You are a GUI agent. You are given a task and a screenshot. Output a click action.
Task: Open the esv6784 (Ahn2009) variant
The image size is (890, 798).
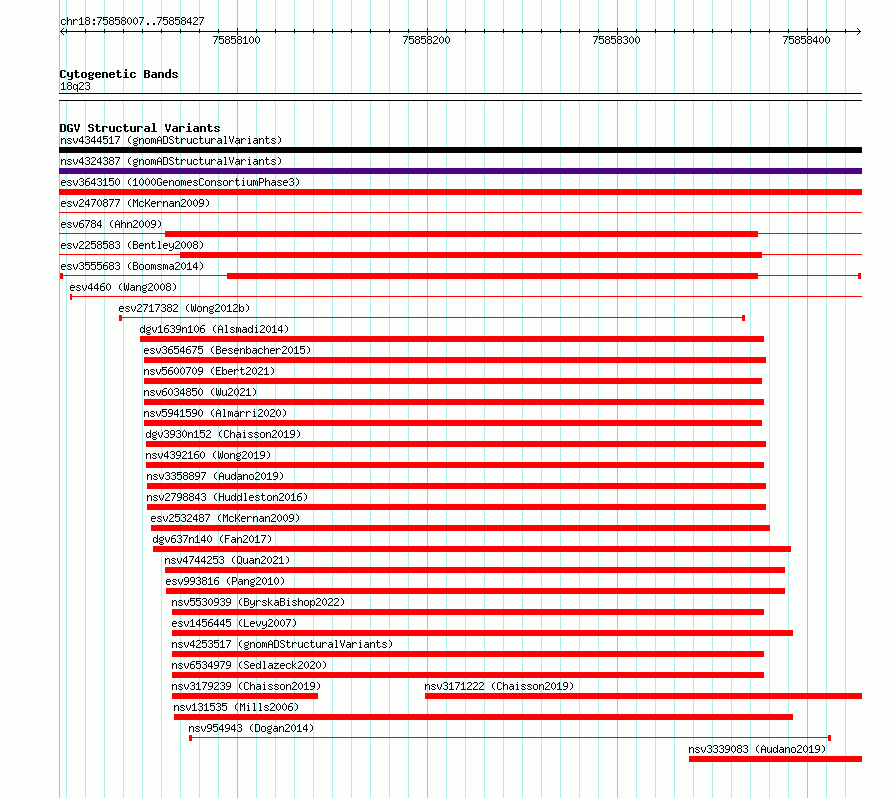point(111,224)
